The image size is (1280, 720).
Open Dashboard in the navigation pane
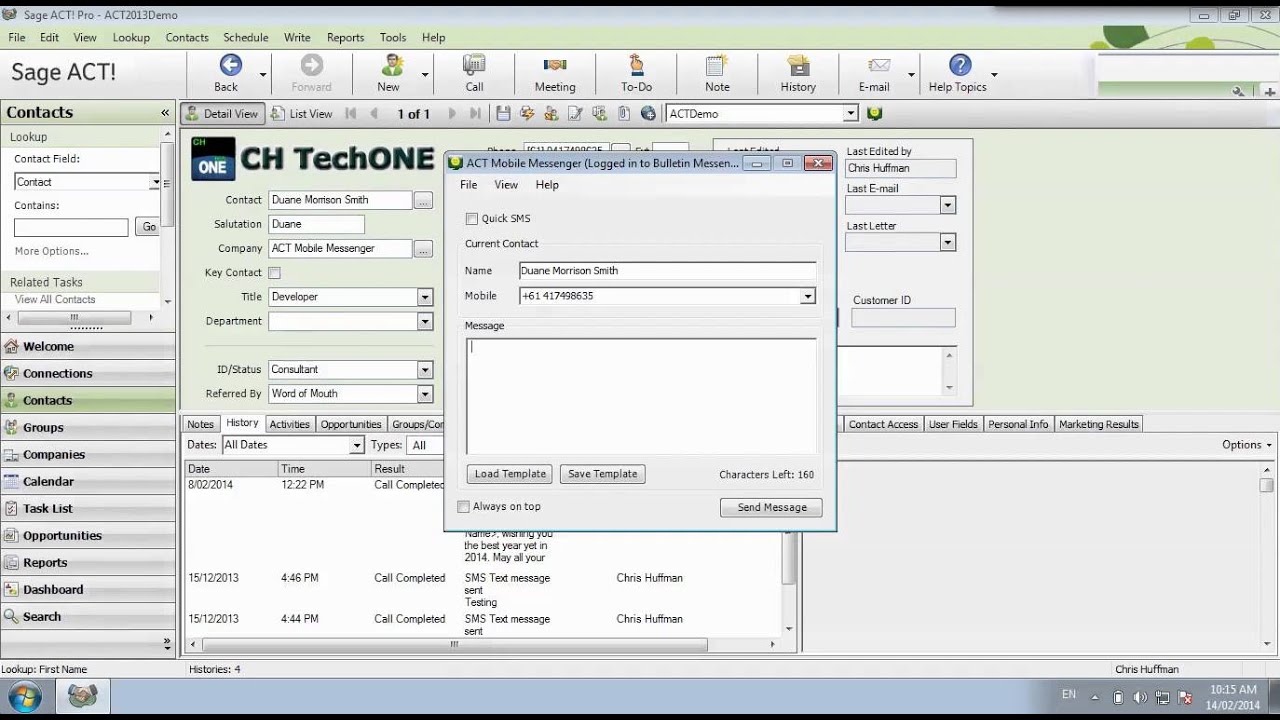(88, 589)
